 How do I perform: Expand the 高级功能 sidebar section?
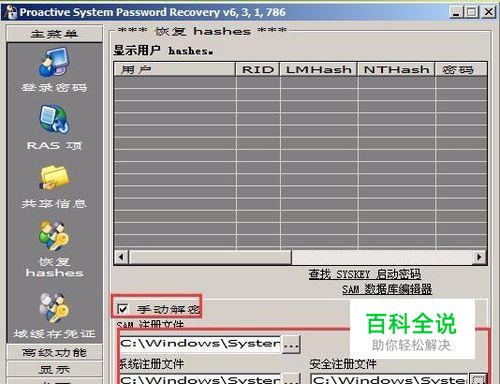point(54,352)
